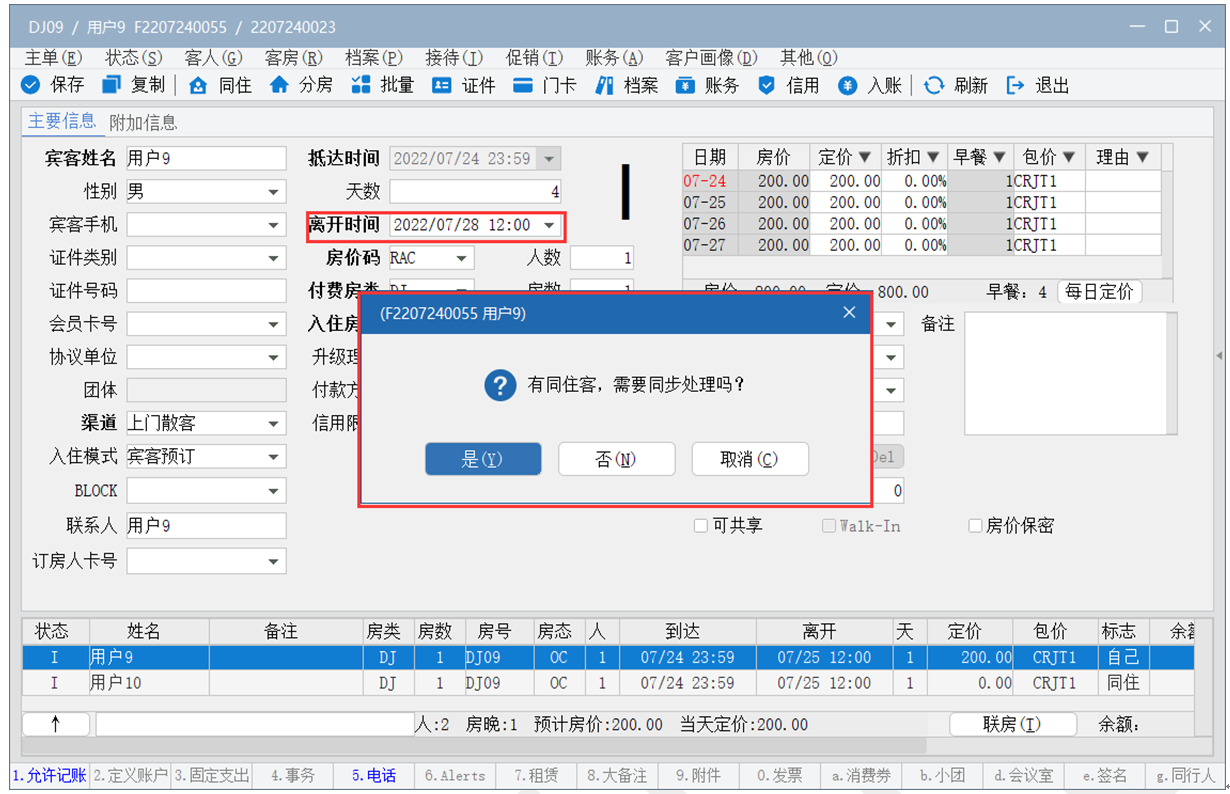The image size is (1230, 794).
Task: Click the 联房(I) button
Action: tap(1012, 724)
